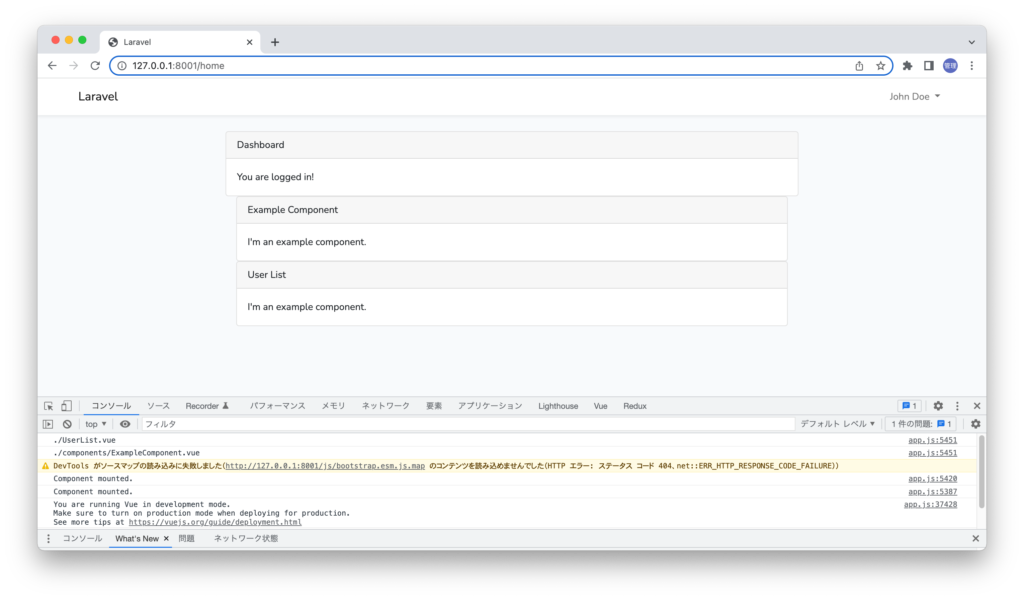The image size is (1024, 600).
Task: Open DevTools settings with the gear icon
Action: pos(937,405)
